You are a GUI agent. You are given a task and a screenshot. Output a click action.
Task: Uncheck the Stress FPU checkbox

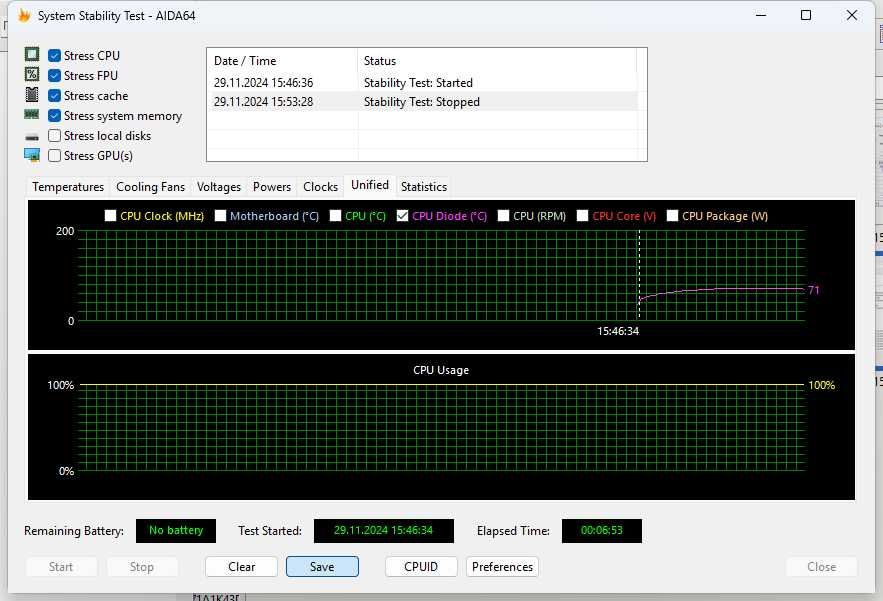[x=55, y=75]
